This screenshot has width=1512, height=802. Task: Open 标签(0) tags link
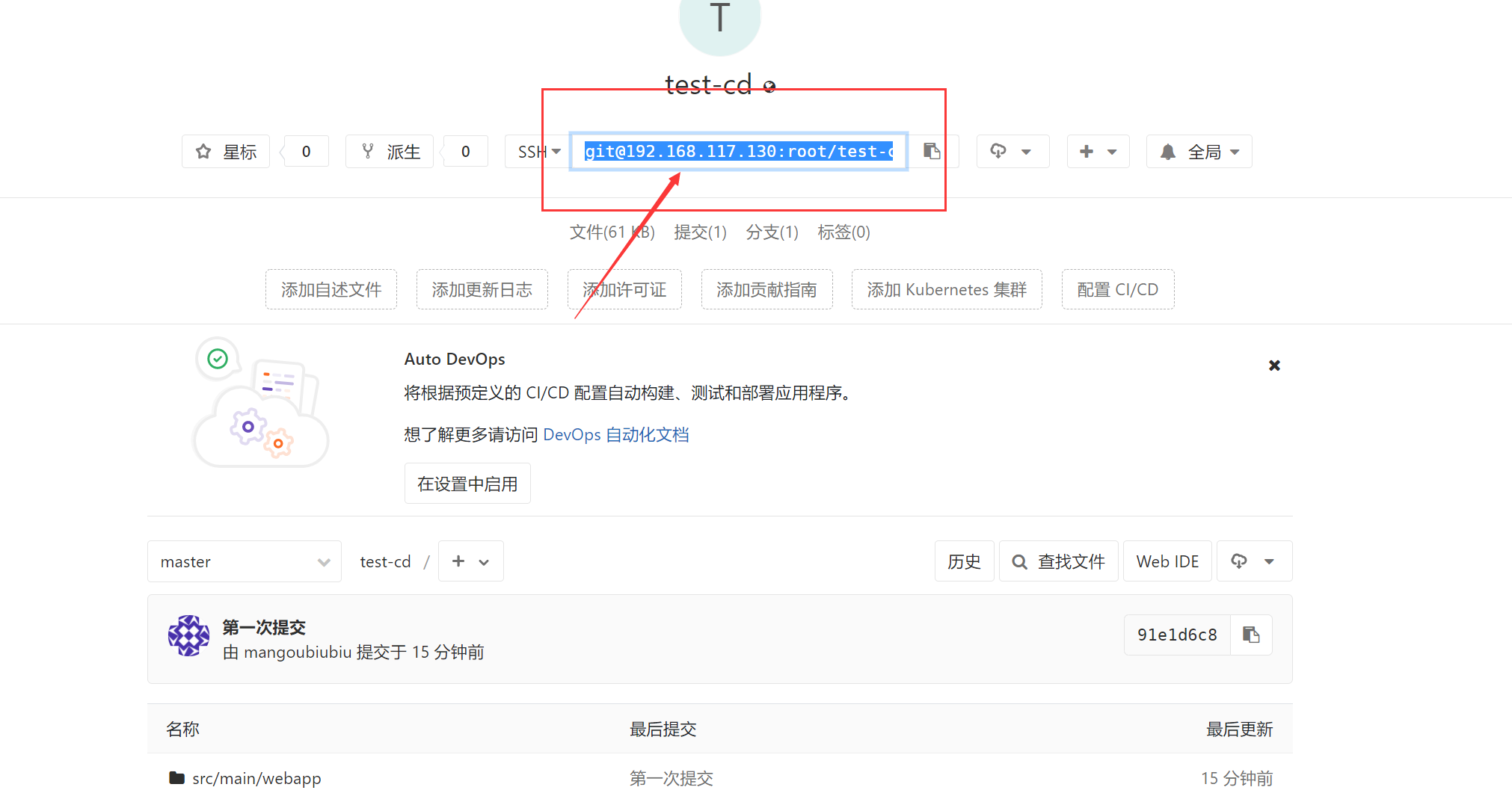843,232
